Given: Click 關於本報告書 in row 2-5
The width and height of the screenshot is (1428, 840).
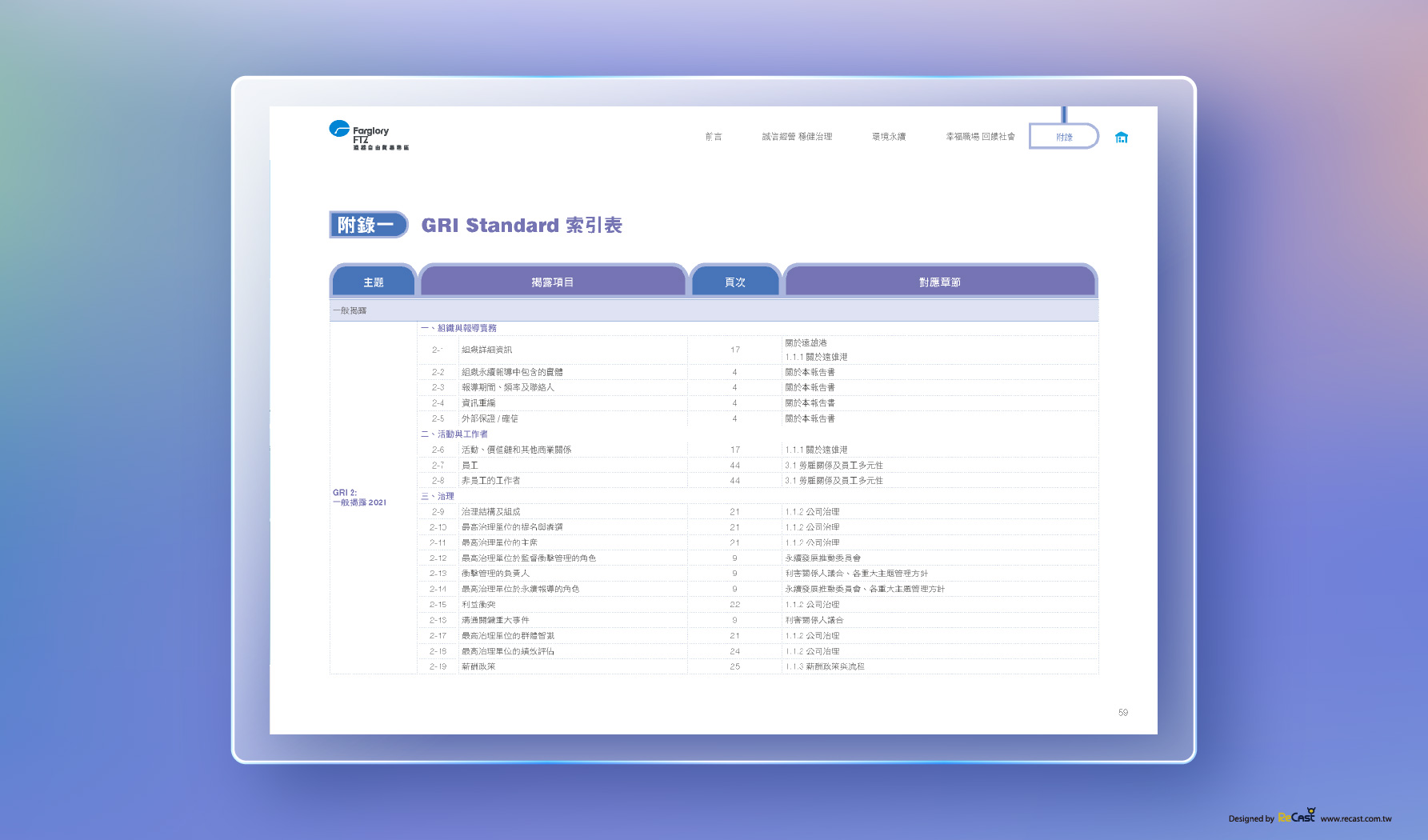Looking at the screenshot, I should tap(810, 418).
